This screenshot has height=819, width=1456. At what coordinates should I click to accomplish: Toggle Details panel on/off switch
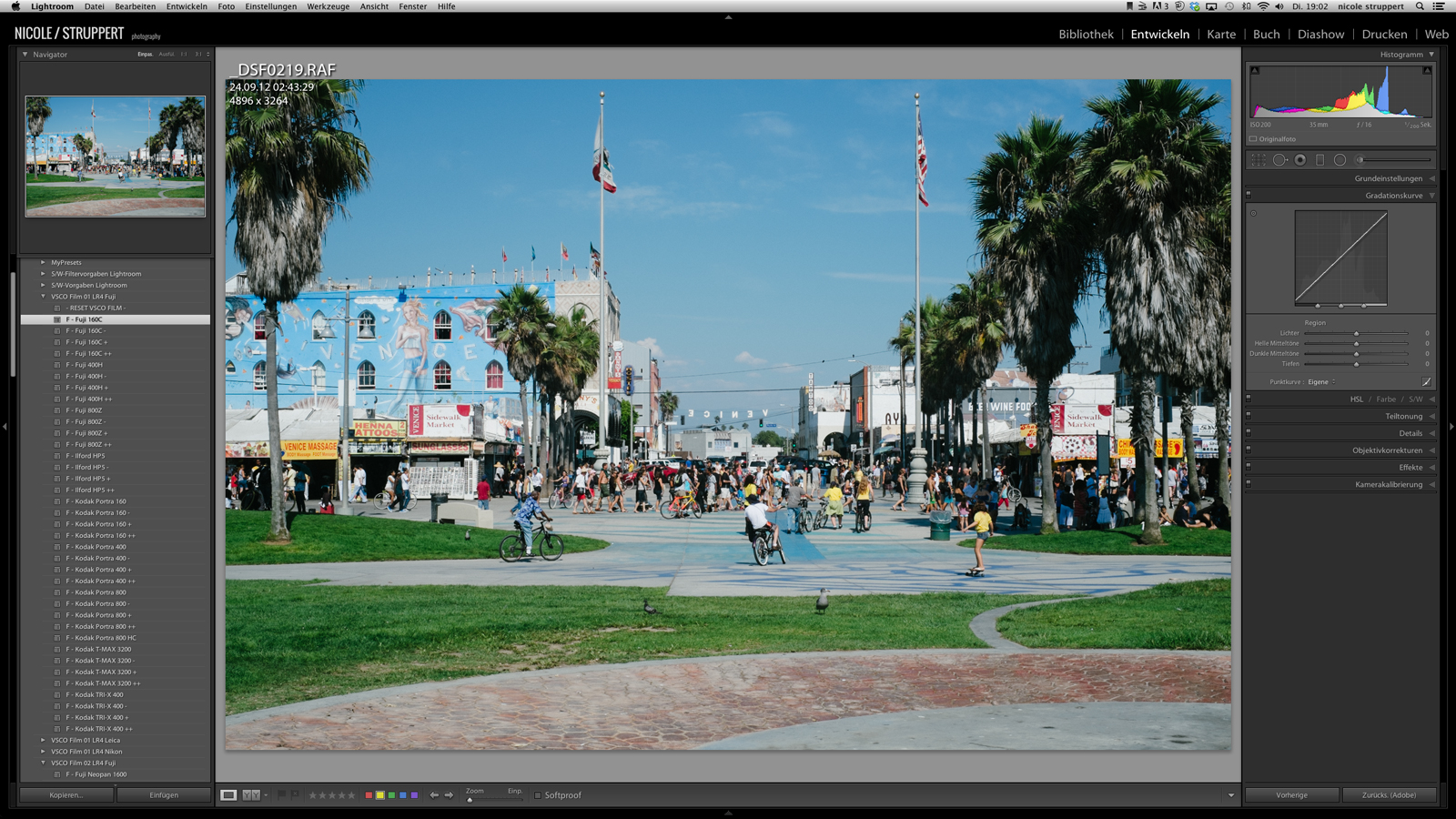point(1249,433)
